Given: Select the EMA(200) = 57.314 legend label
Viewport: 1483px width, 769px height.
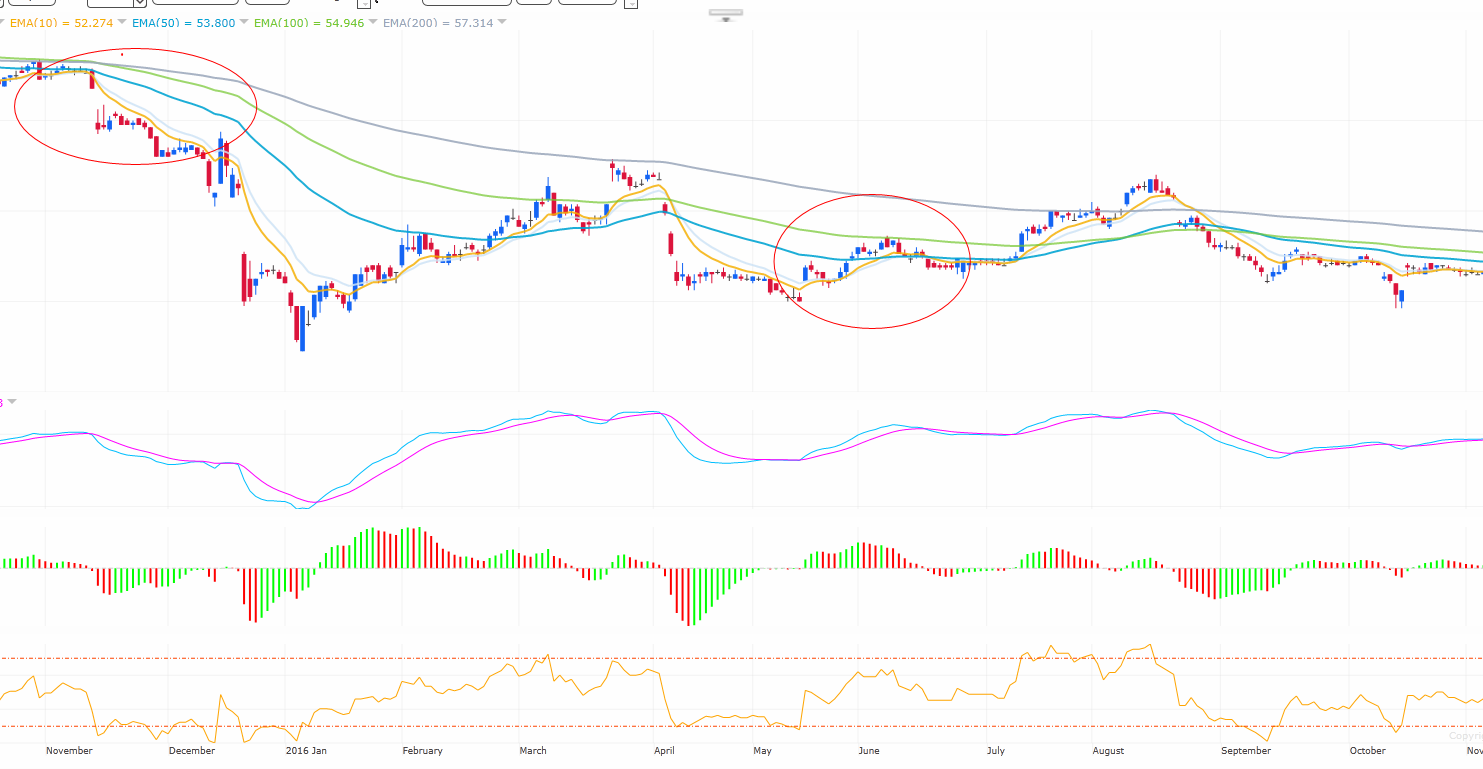Looking at the screenshot, I should pos(438,23).
